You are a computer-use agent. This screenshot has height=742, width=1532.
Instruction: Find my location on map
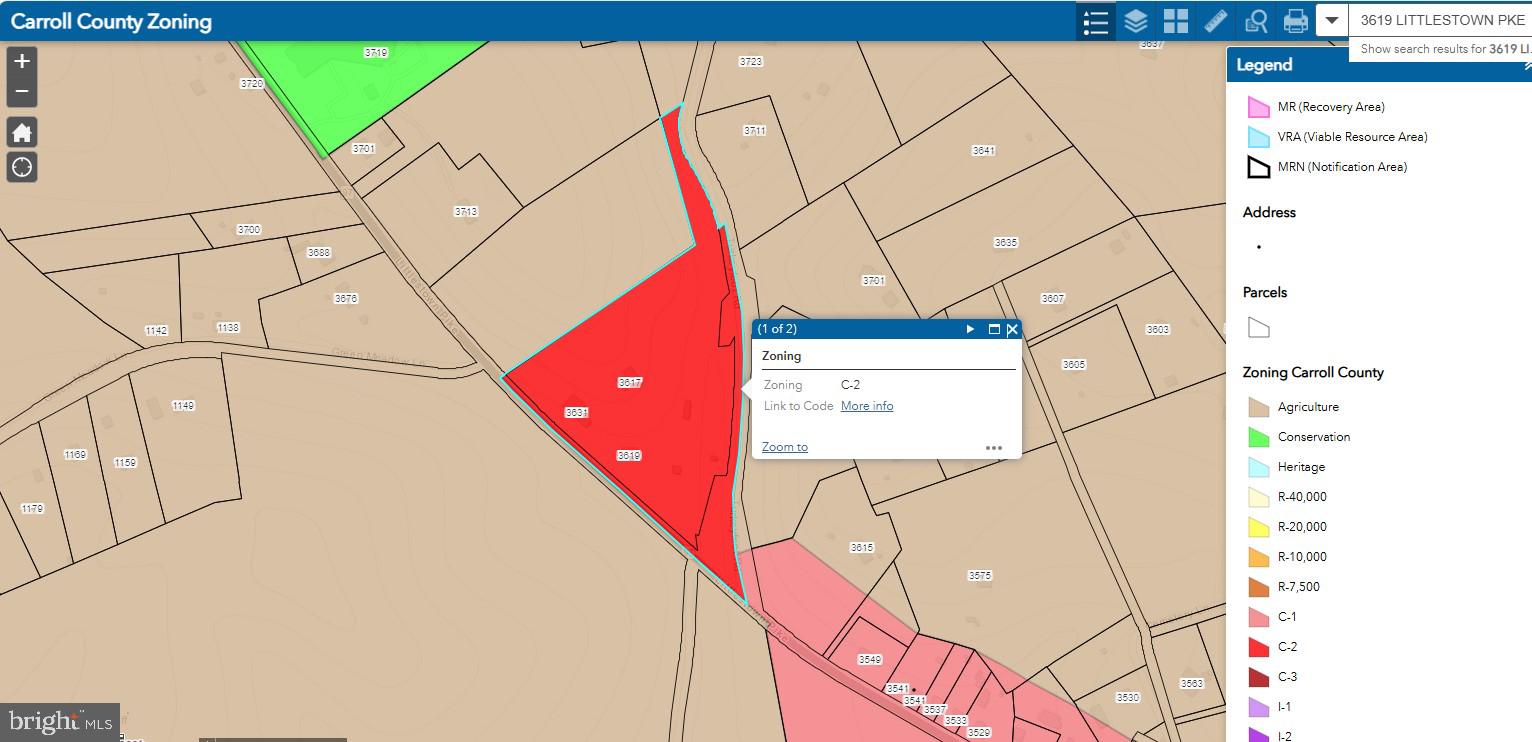[x=22, y=167]
